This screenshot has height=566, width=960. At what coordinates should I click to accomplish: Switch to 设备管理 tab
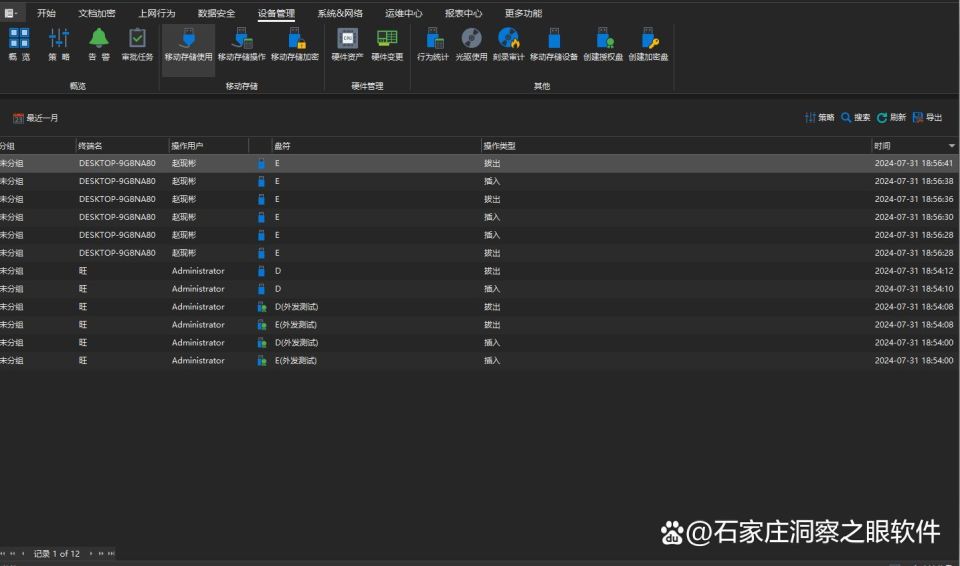[276, 13]
